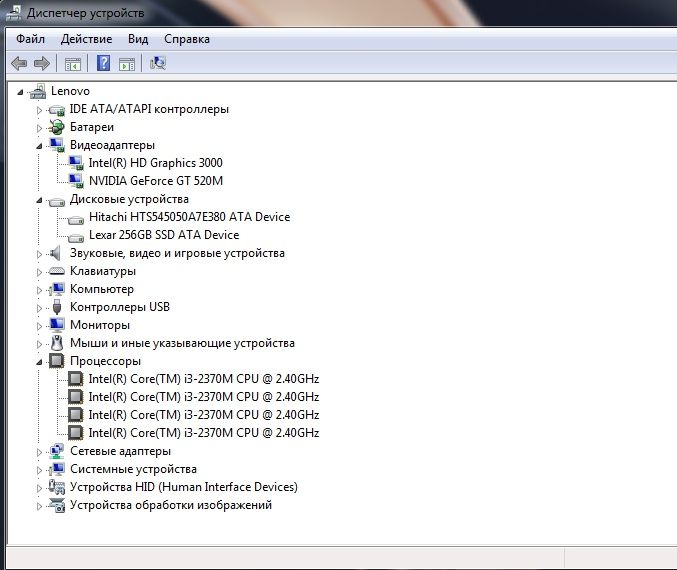Expand the IDE ATA/ATAPI контроллеры node

tap(39, 110)
